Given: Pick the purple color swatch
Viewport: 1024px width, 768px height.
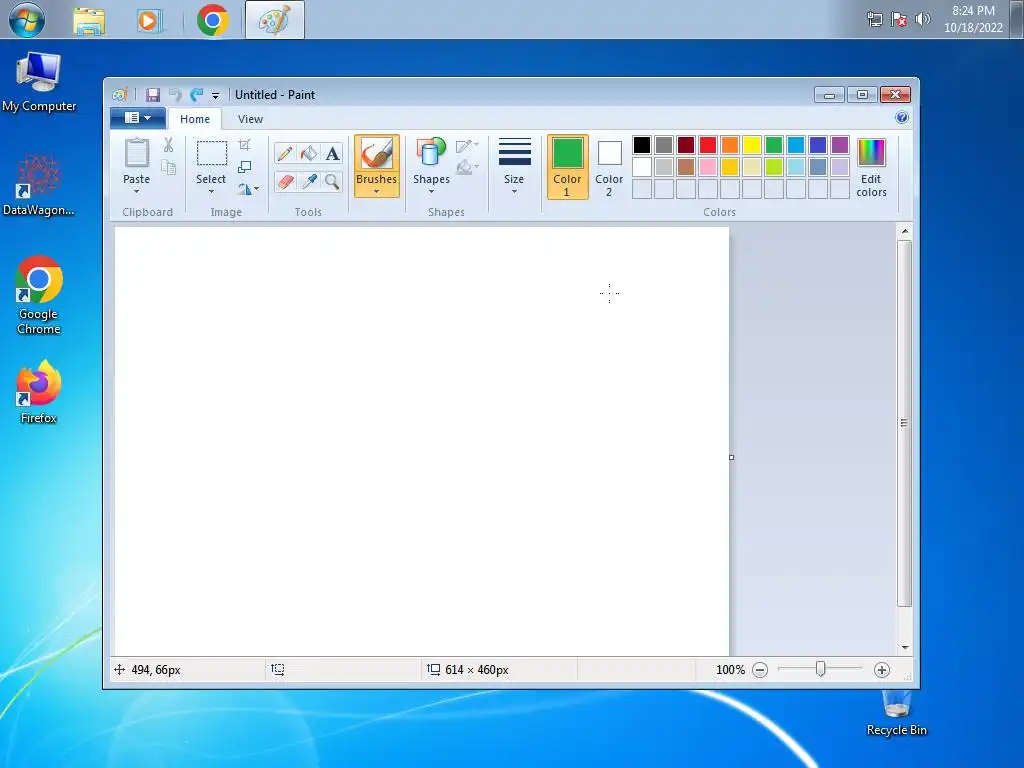Looking at the screenshot, I should coord(840,144).
